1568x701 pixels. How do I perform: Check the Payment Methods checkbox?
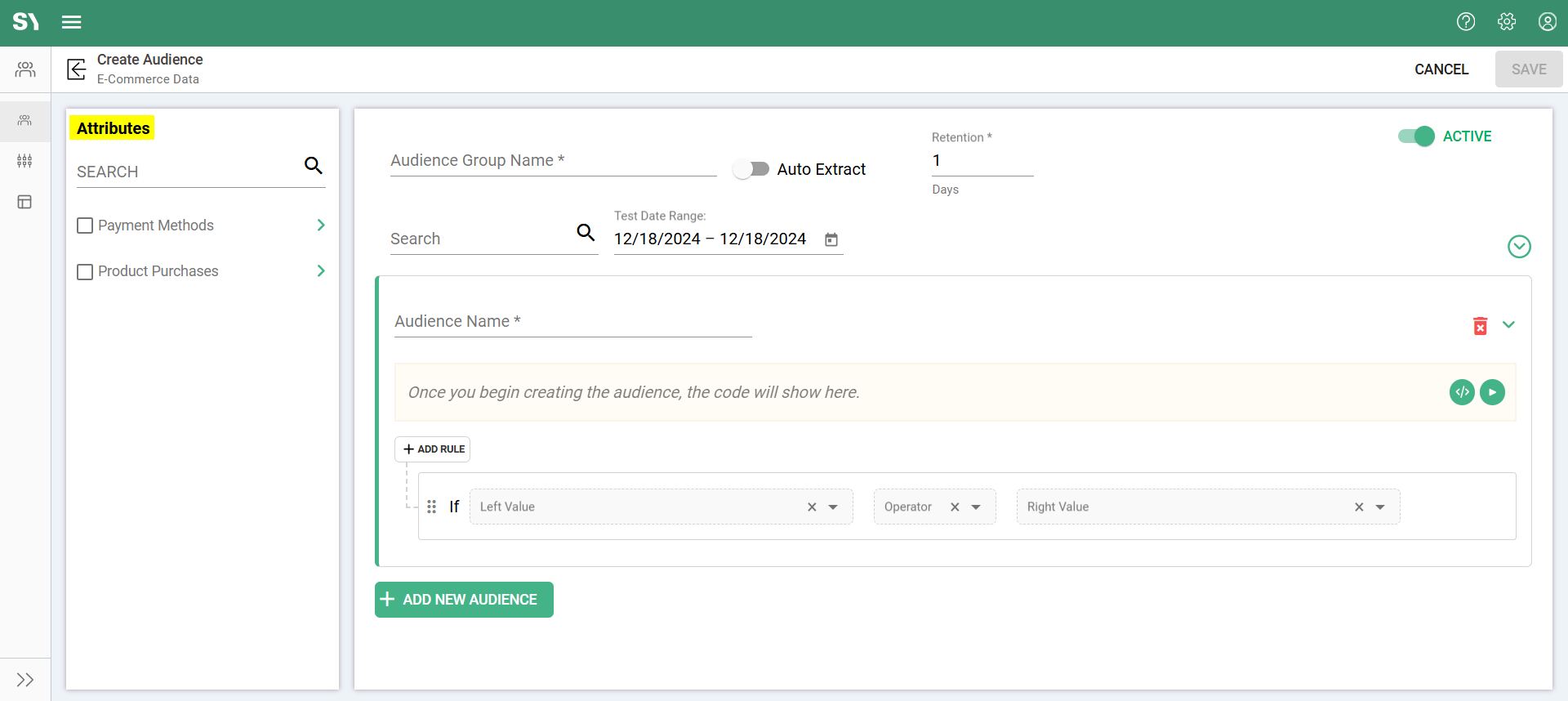(85, 225)
